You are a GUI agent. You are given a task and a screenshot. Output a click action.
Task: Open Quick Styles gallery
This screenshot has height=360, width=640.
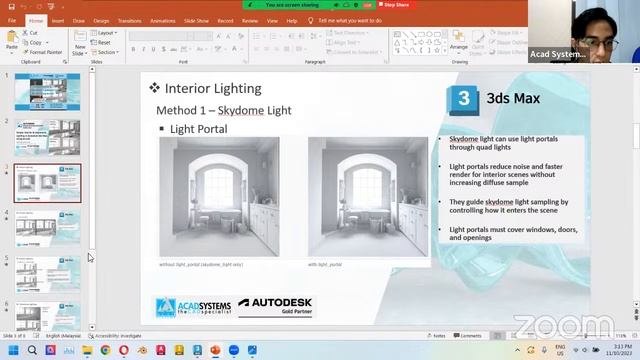tap(477, 44)
